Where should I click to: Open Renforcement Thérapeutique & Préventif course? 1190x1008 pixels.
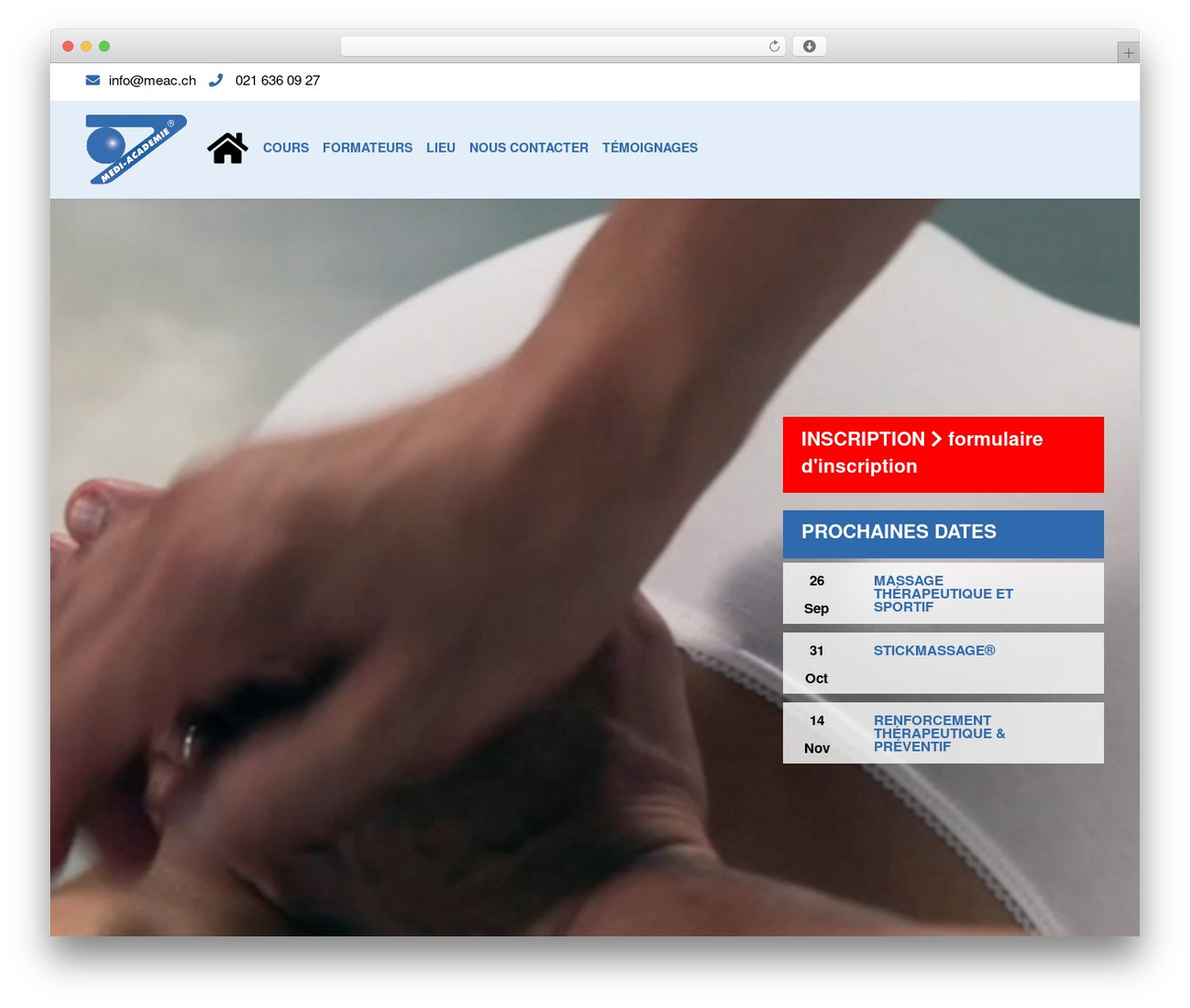939,734
